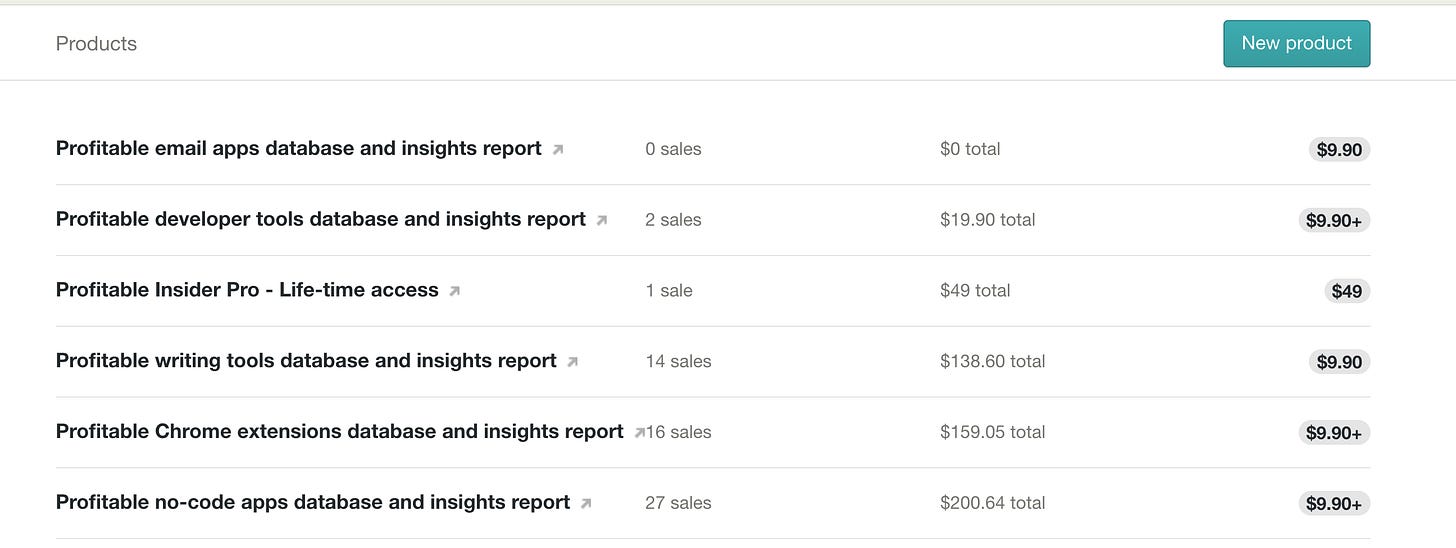Click the 14 sales count
Image resolution: width=1456 pixels, height=548 pixels.
pos(678,361)
